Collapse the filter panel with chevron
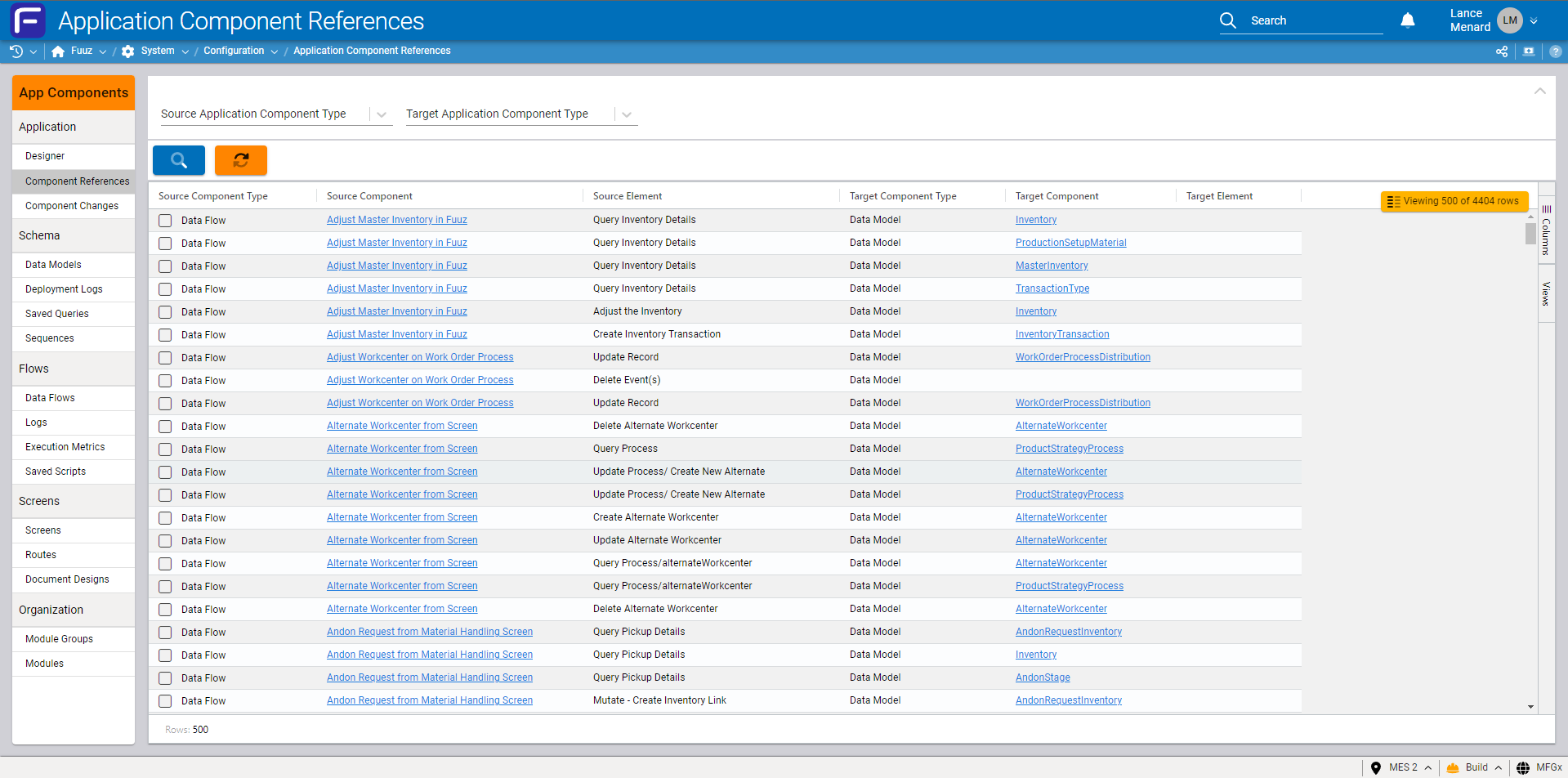Viewport: 1568px width, 778px height. click(1539, 91)
